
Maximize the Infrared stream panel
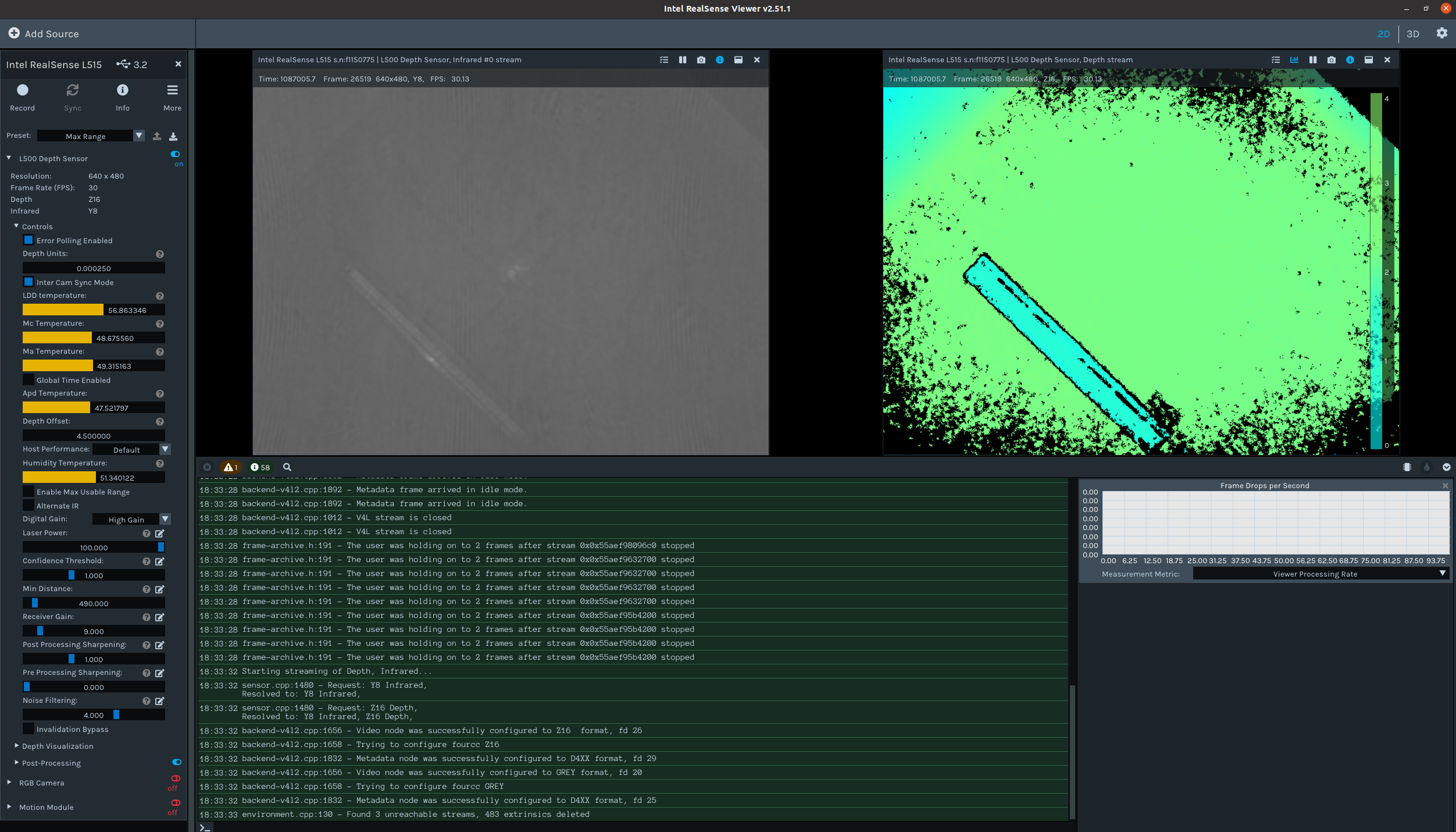coord(738,59)
